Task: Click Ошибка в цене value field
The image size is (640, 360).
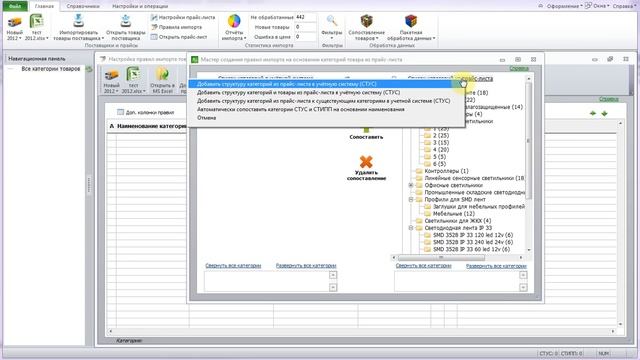Action: click(305, 37)
